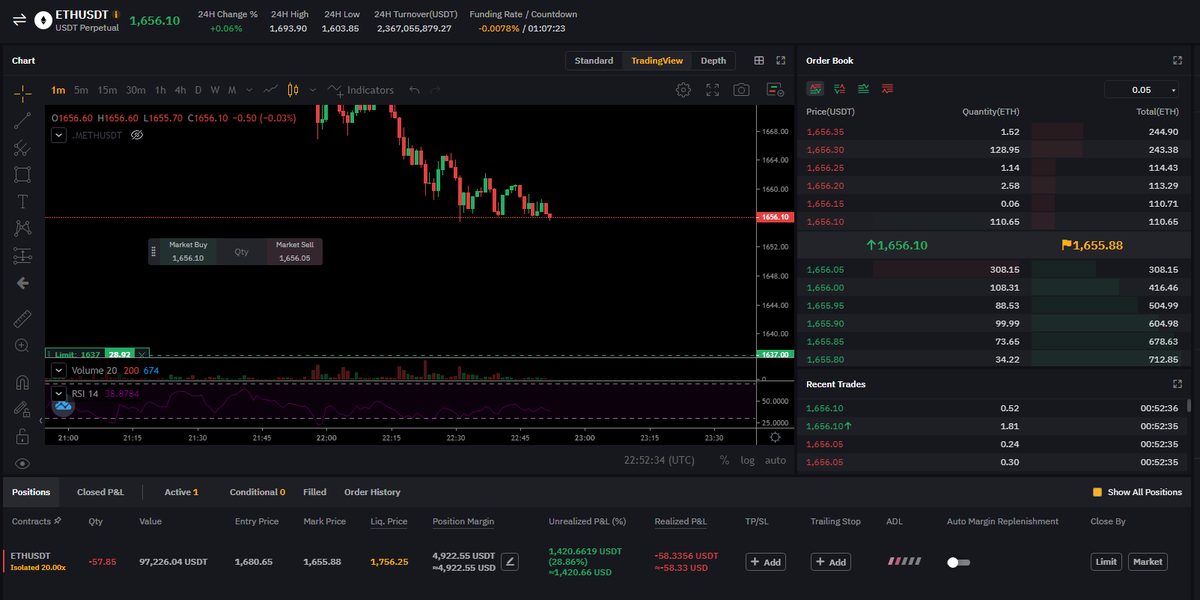Open the Closed P&L tab

pos(100,492)
